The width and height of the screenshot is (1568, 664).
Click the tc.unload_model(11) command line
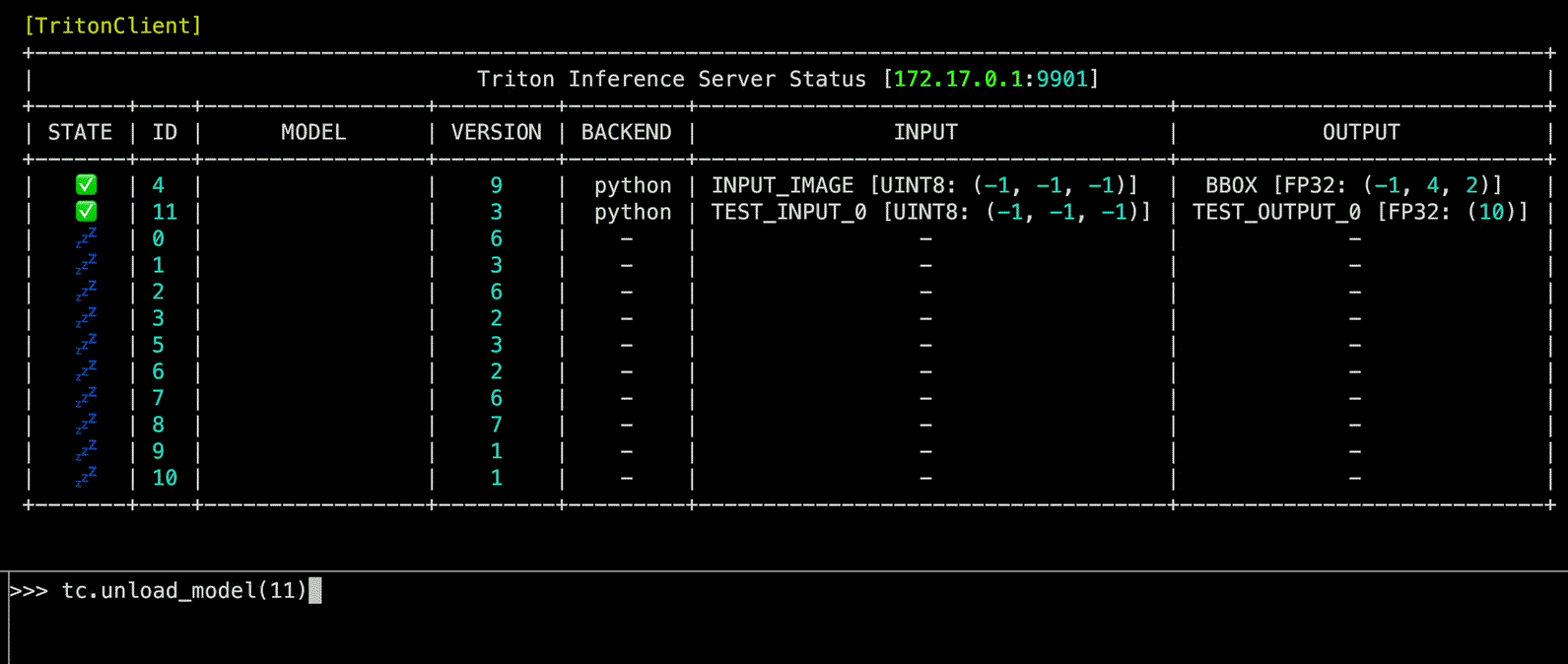(x=185, y=591)
